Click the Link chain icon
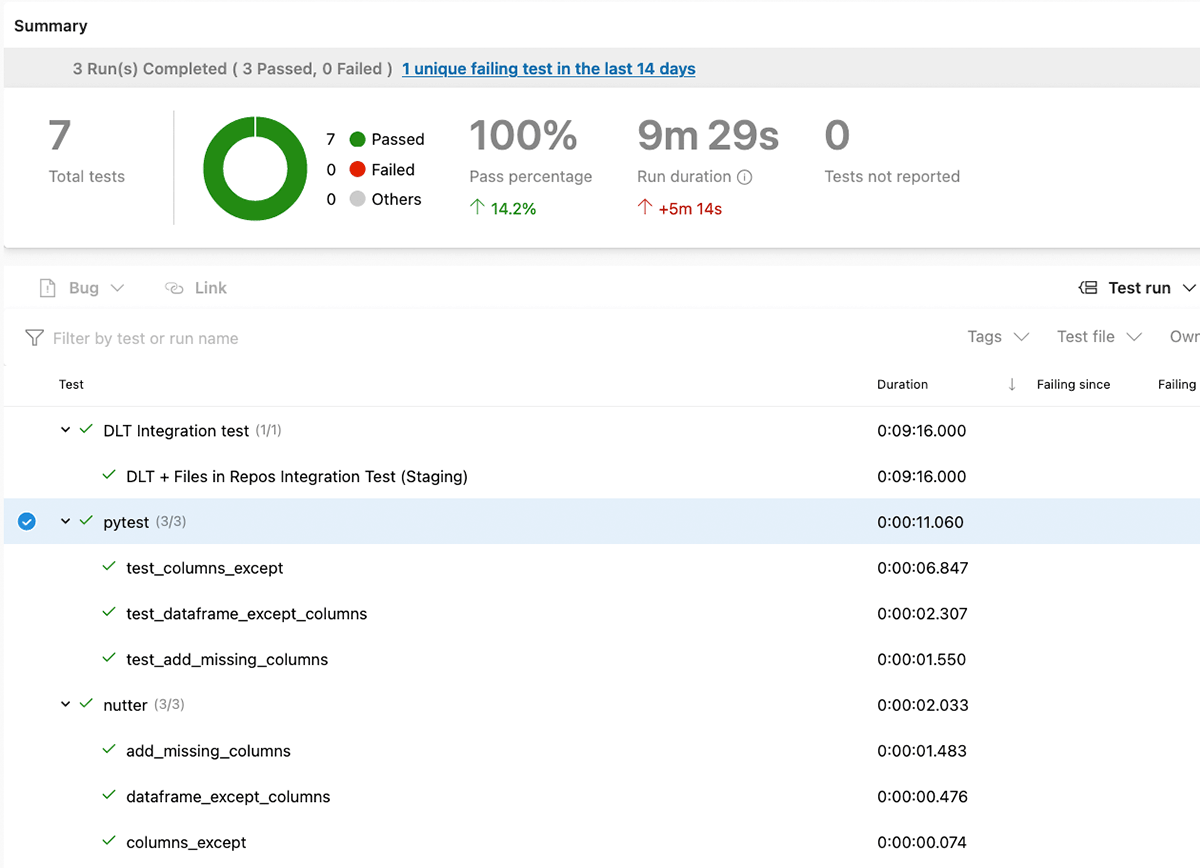This screenshot has height=868, width=1200. point(174,288)
